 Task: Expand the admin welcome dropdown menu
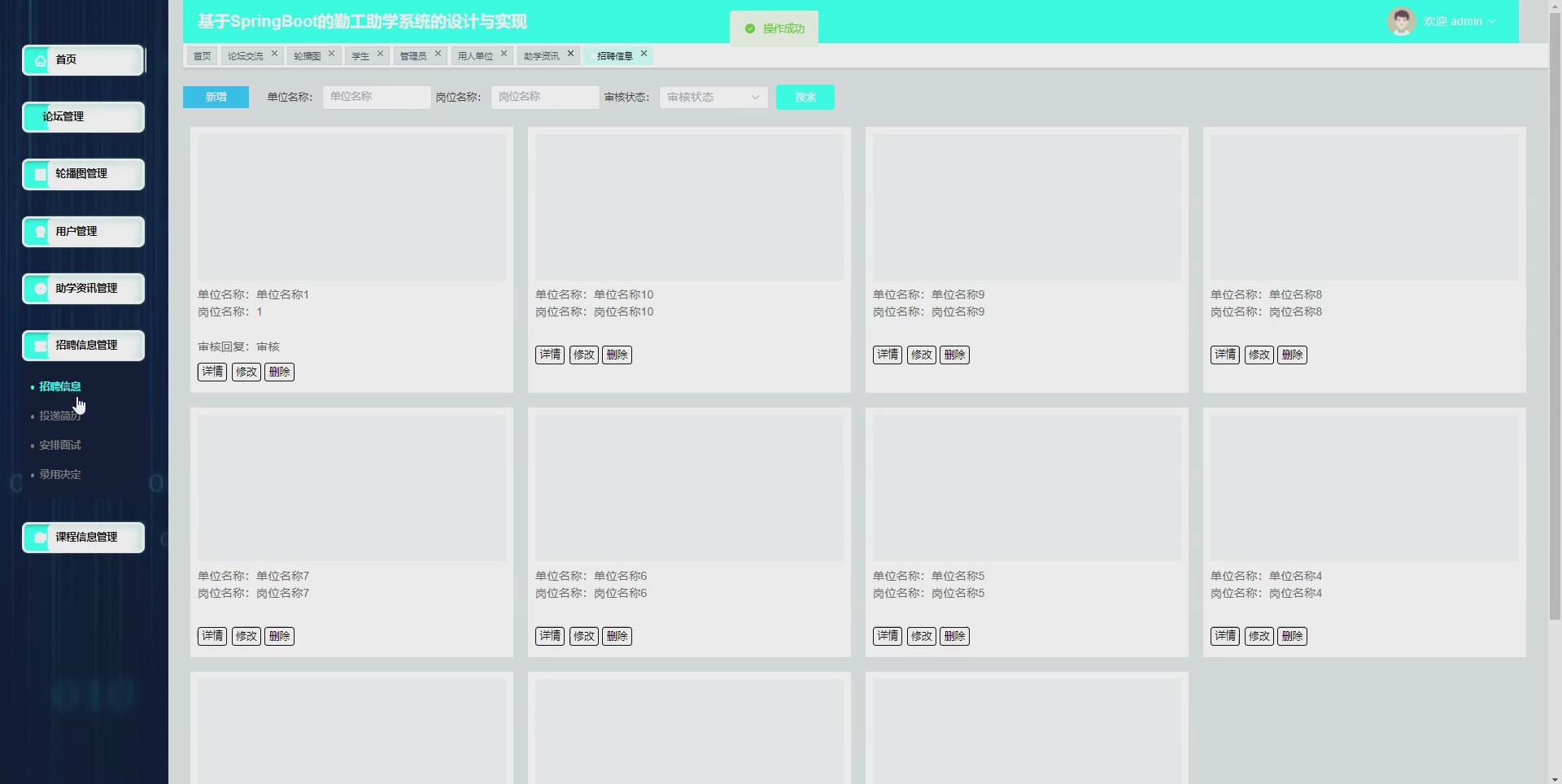1492,21
